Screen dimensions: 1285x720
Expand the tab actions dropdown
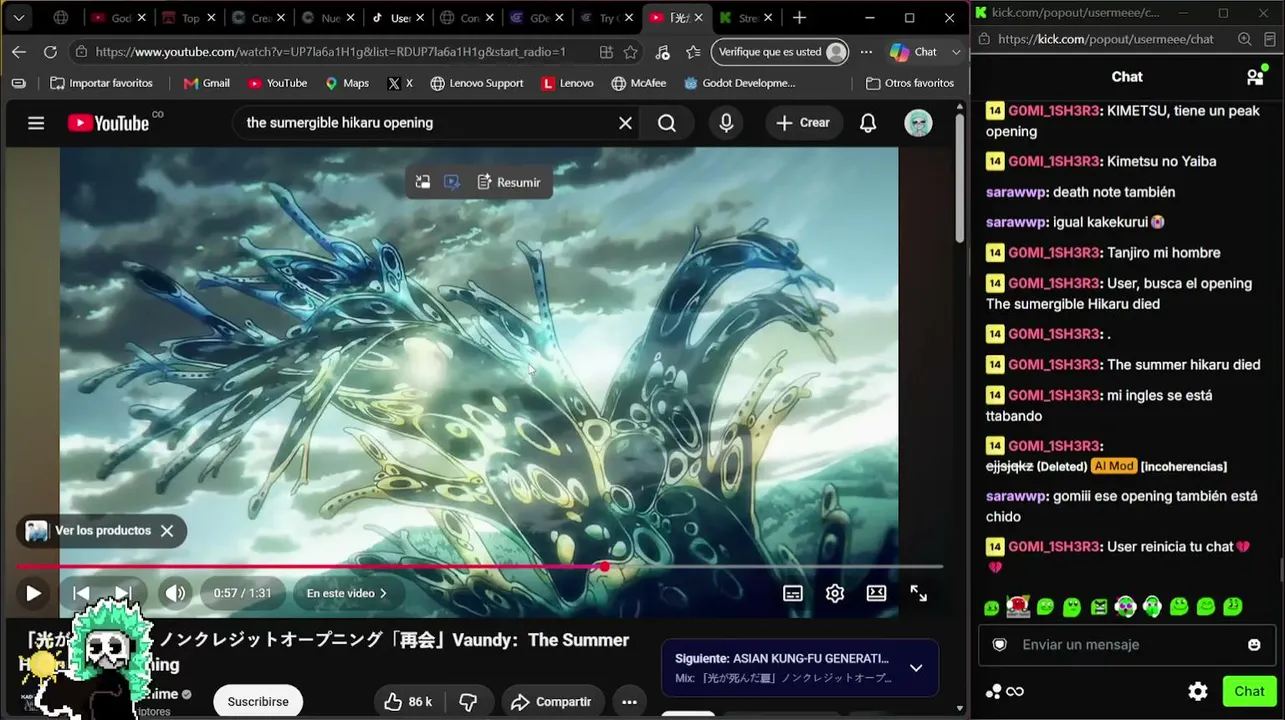18,18
